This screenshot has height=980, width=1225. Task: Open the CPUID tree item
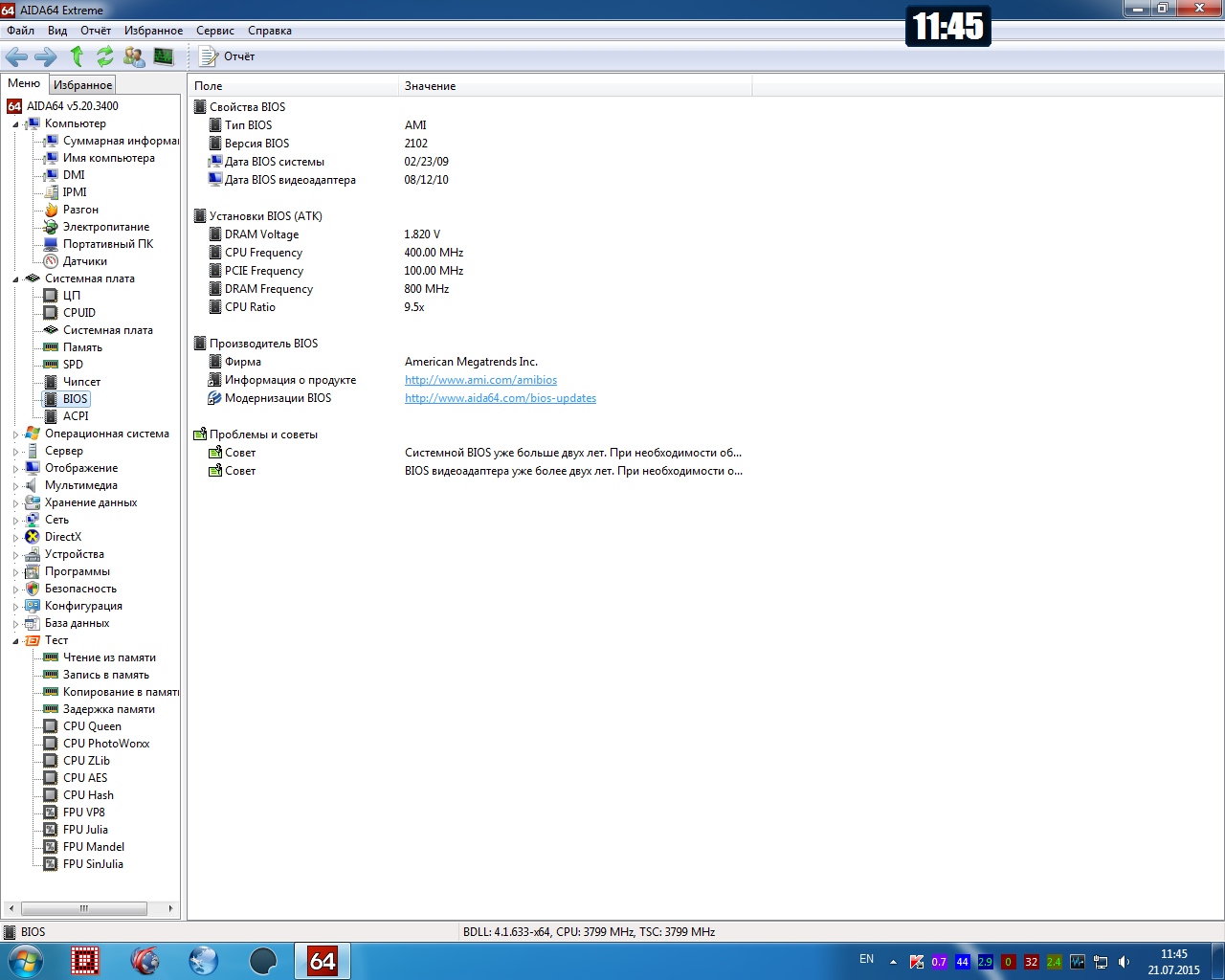click(79, 313)
